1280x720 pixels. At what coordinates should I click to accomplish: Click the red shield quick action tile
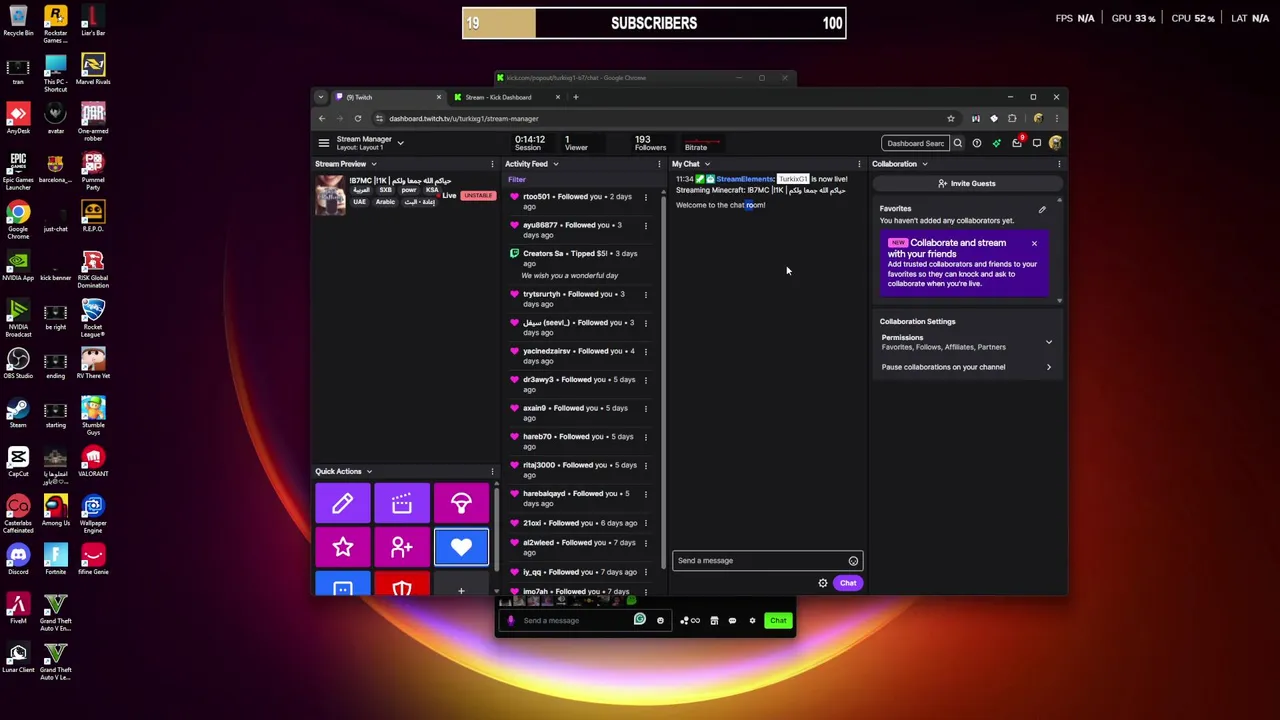point(402,585)
